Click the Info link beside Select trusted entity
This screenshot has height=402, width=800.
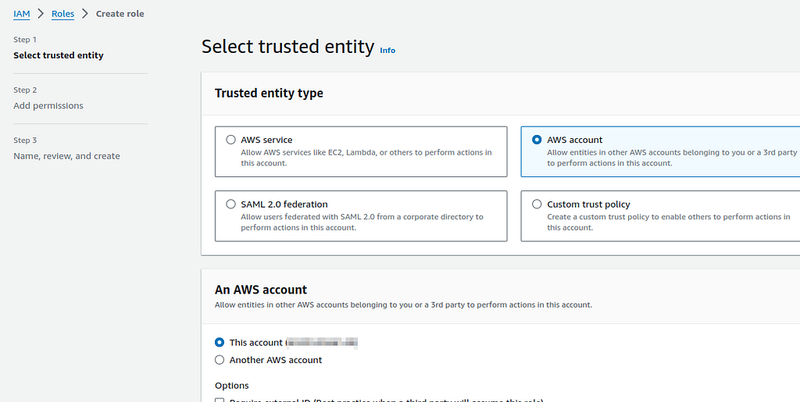pyautogui.click(x=387, y=50)
